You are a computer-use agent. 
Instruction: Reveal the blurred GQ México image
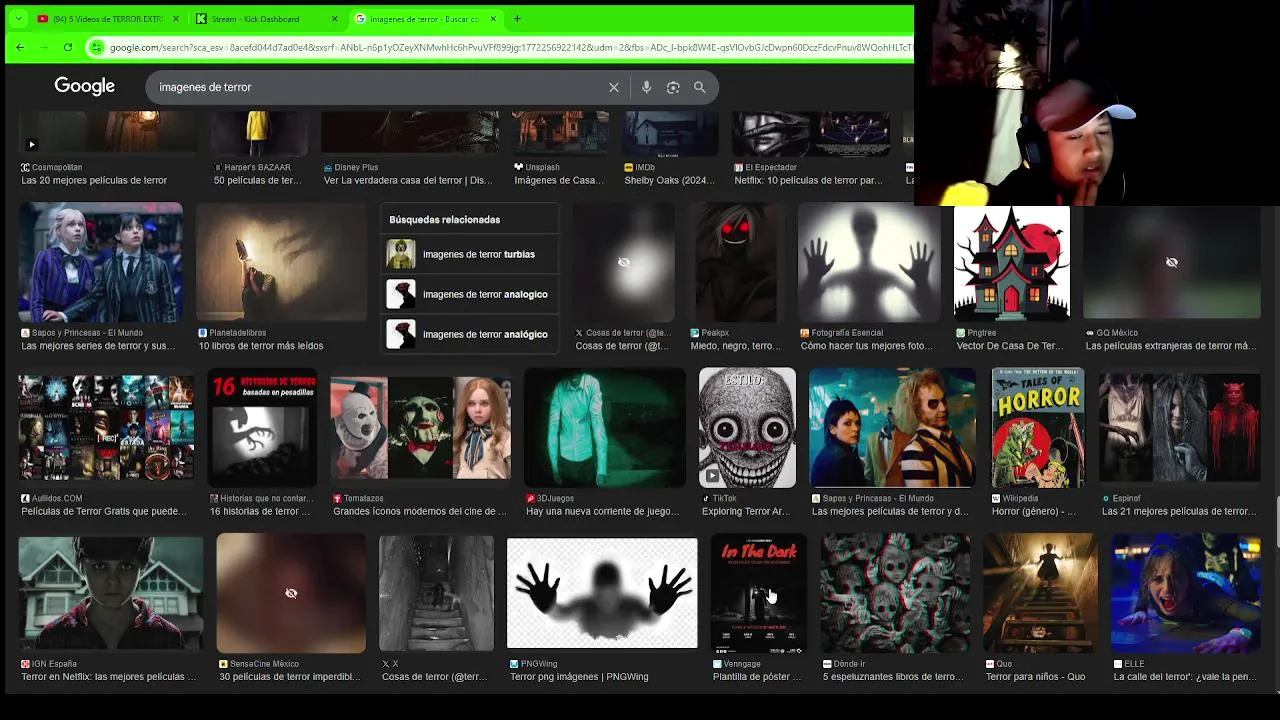[1172, 262]
